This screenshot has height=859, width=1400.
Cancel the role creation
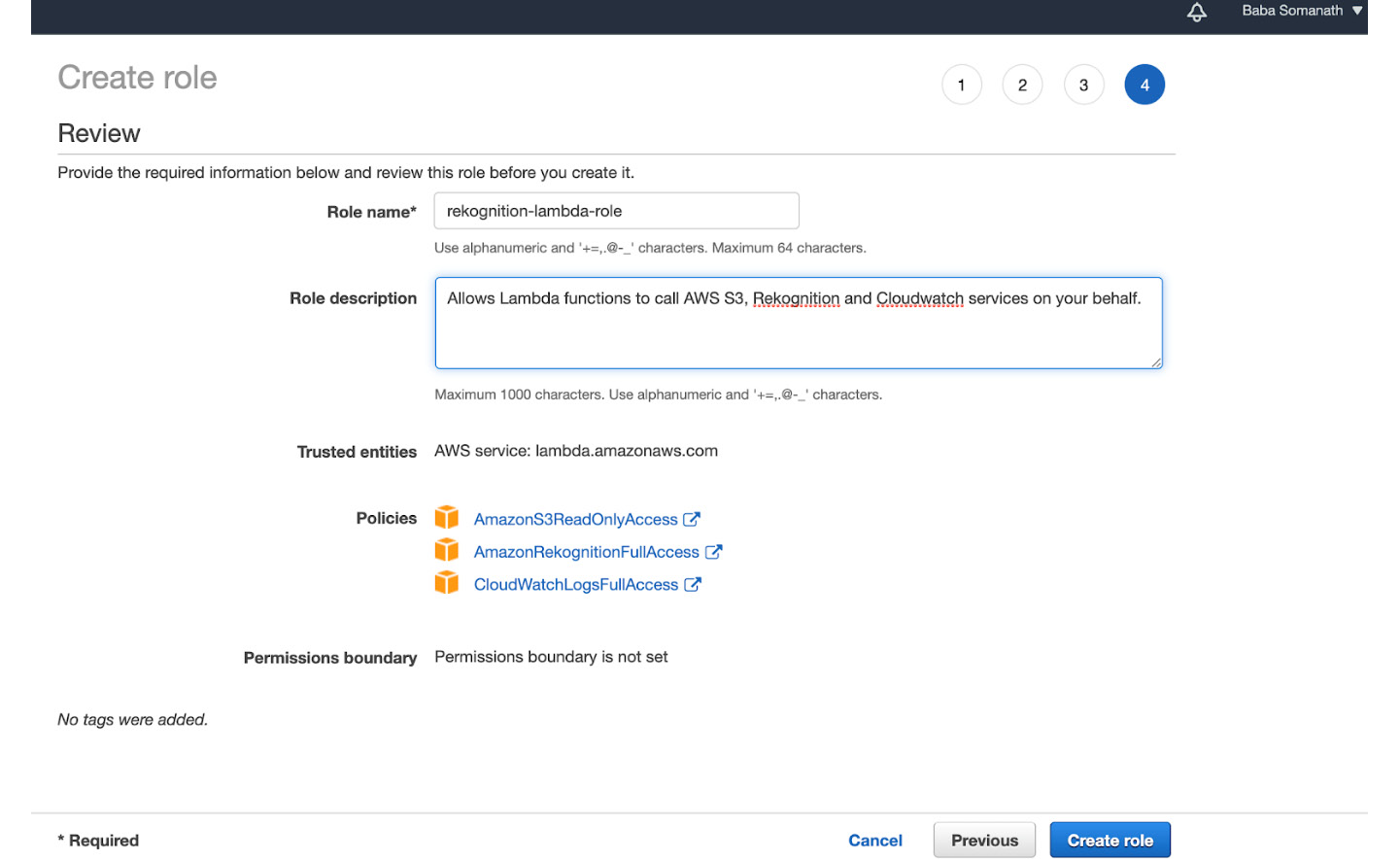[x=875, y=841]
